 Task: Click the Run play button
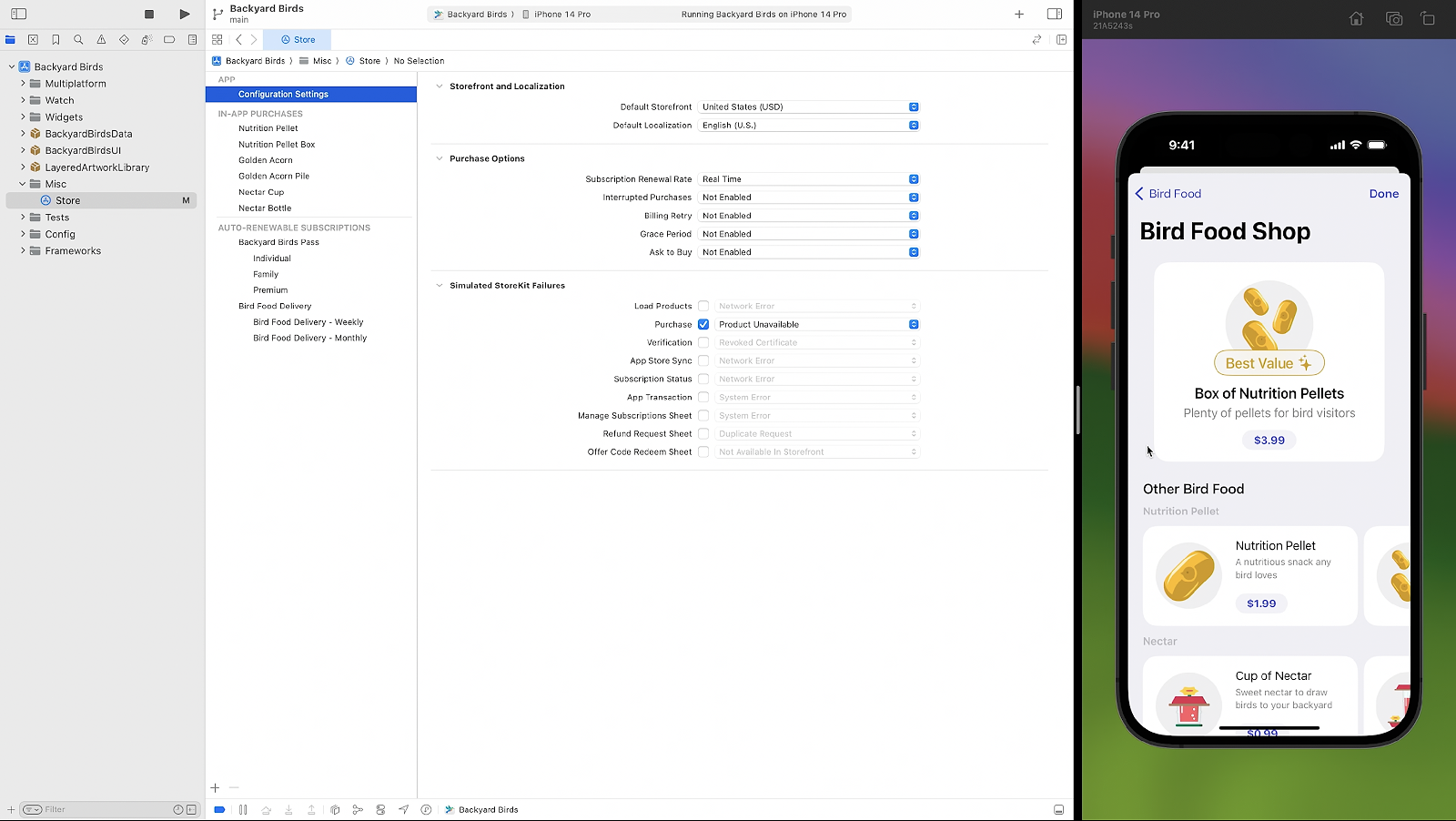(x=185, y=15)
